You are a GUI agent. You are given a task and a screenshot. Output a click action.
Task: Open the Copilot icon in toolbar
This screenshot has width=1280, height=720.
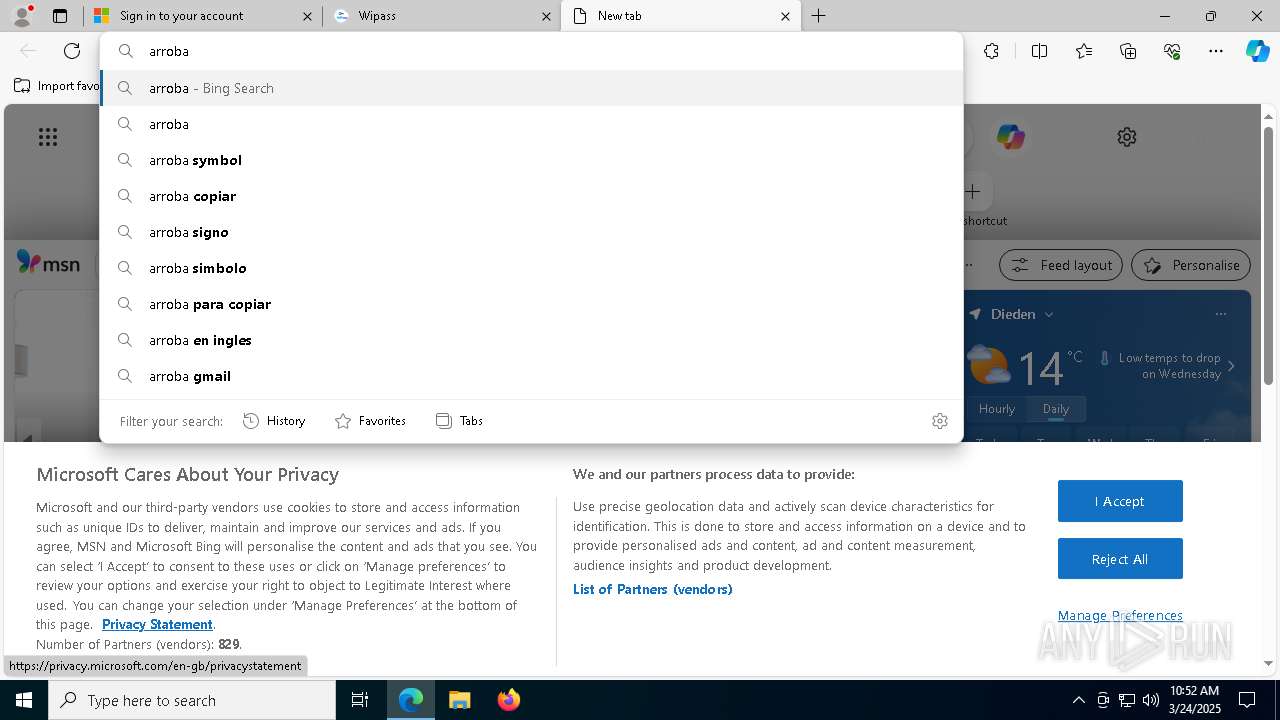click(1257, 51)
